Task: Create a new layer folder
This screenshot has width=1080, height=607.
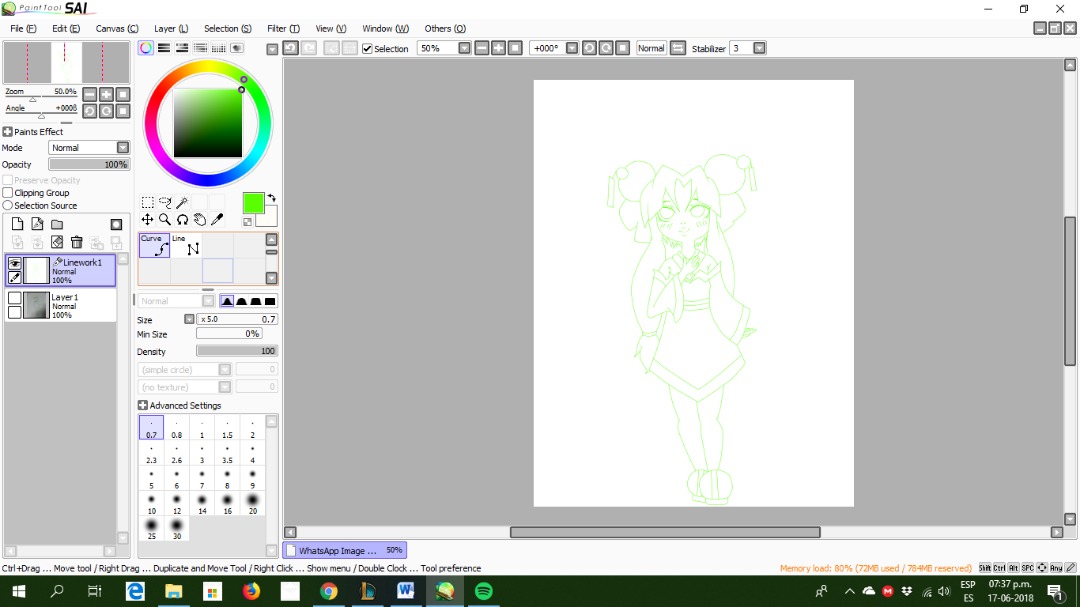Action: pos(57,224)
